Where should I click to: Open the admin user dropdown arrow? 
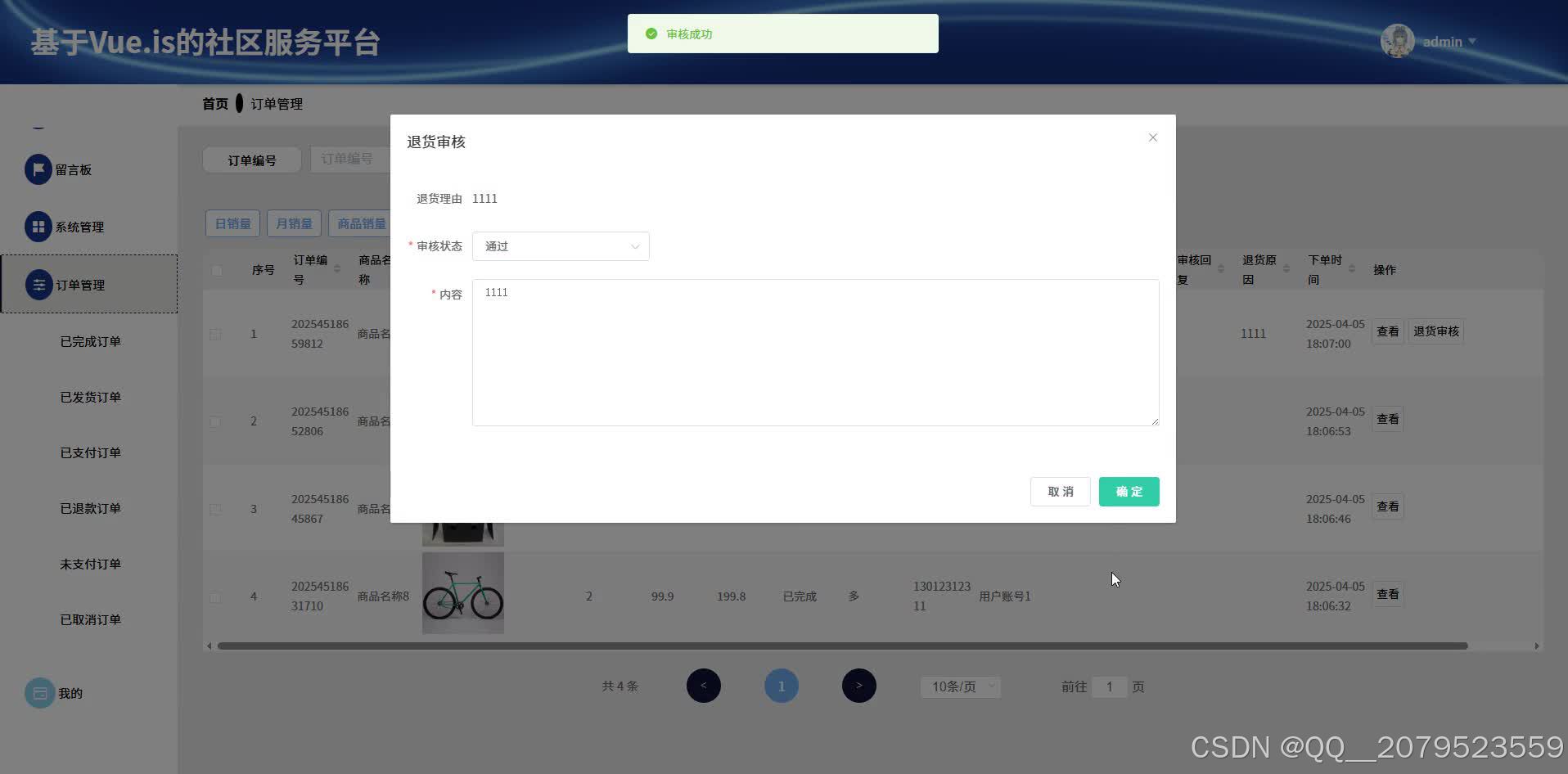(x=1472, y=41)
